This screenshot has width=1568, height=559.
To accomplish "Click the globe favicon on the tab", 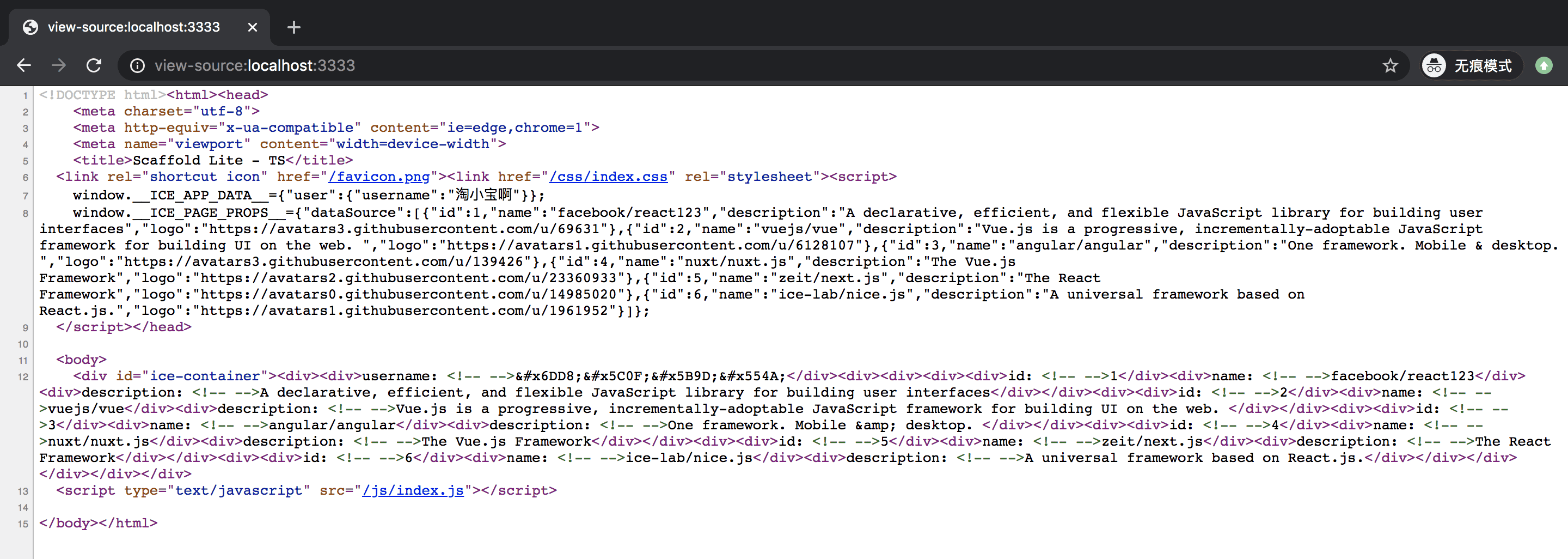I will [30, 27].
